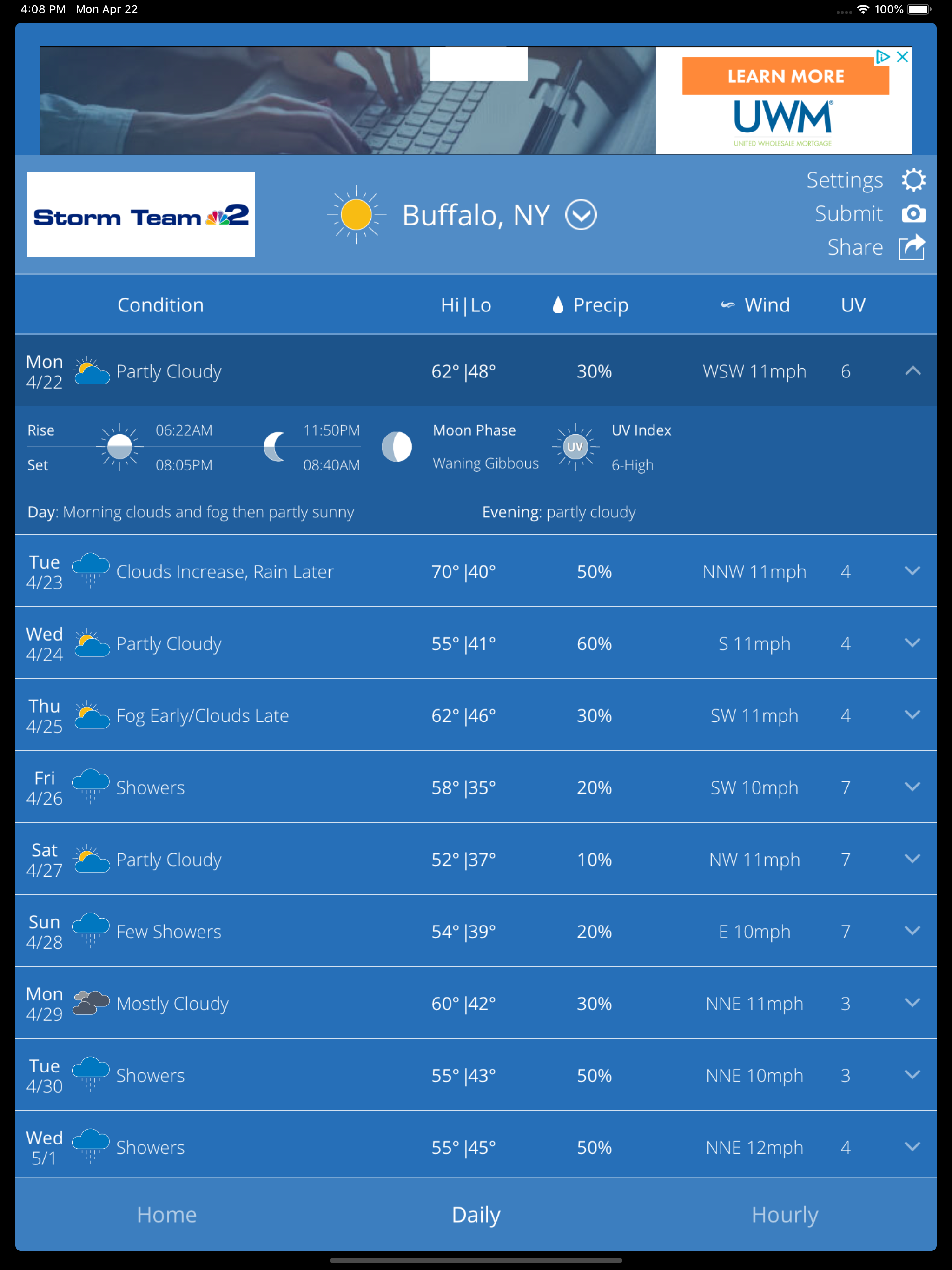Select the Daily tab
The width and height of the screenshot is (952, 1270).
[x=476, y=1215]
